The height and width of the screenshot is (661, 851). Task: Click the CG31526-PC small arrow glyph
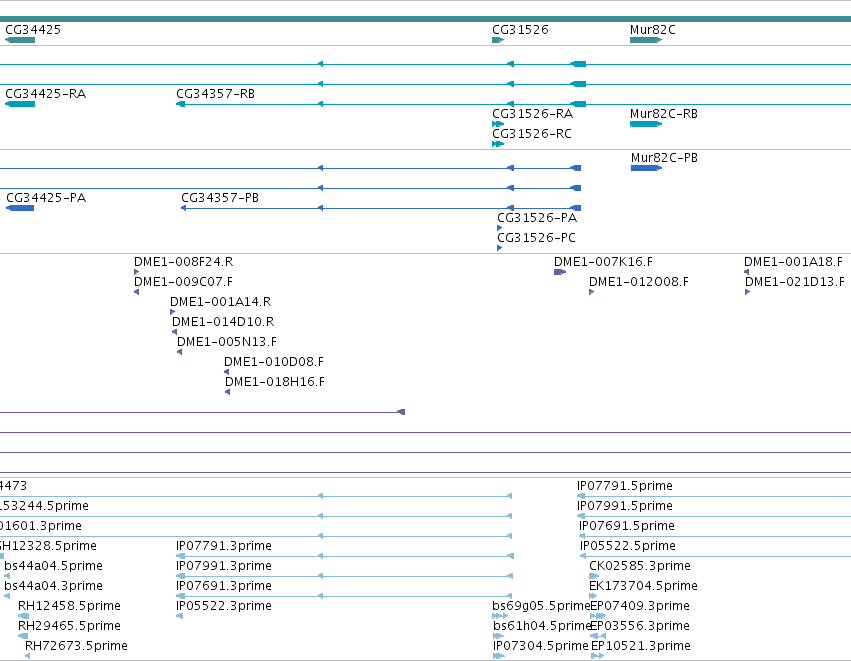tap(499, 248)
